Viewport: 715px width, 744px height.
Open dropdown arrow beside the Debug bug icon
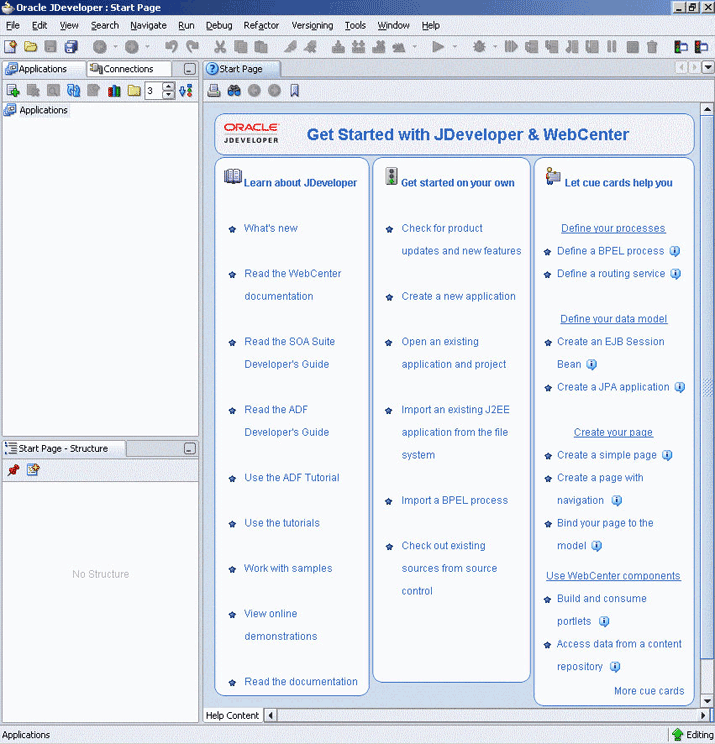pos(495,46)
